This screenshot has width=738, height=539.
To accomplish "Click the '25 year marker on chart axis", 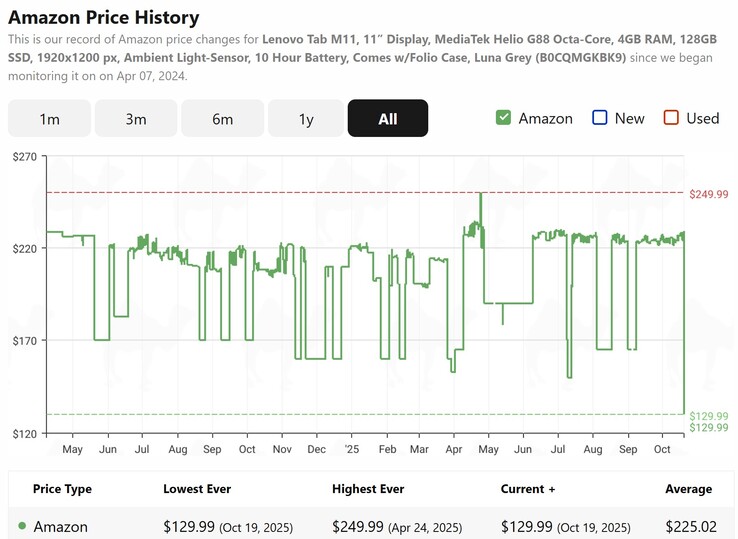I will tap(350, 450).
